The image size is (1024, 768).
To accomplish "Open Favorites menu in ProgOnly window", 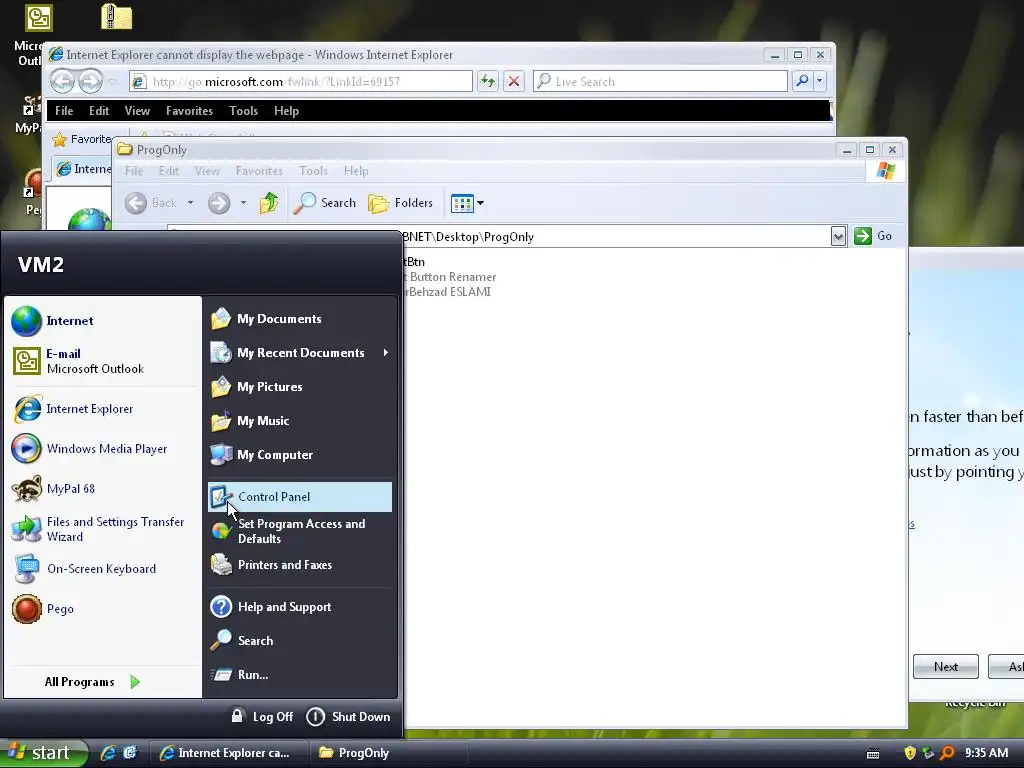I will pyautogui.click(x=259, y=170).
